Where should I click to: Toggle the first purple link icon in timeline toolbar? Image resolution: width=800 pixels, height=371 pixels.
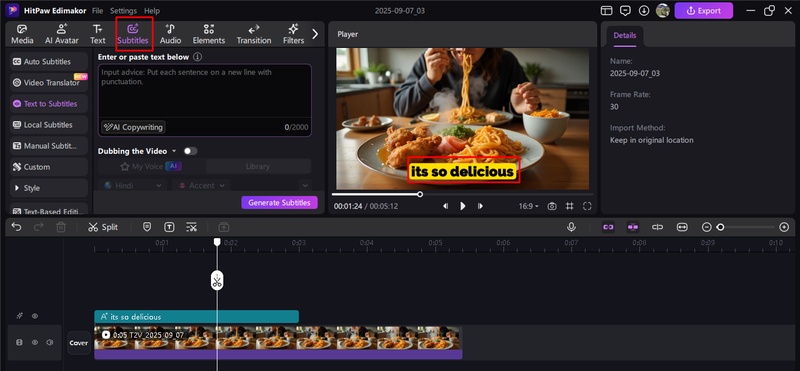tap(608, 227)
